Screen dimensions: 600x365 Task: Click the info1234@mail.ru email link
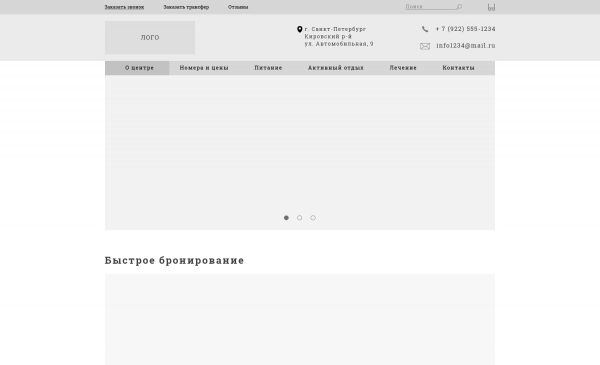pyautogui.click(x=466, y=46)
